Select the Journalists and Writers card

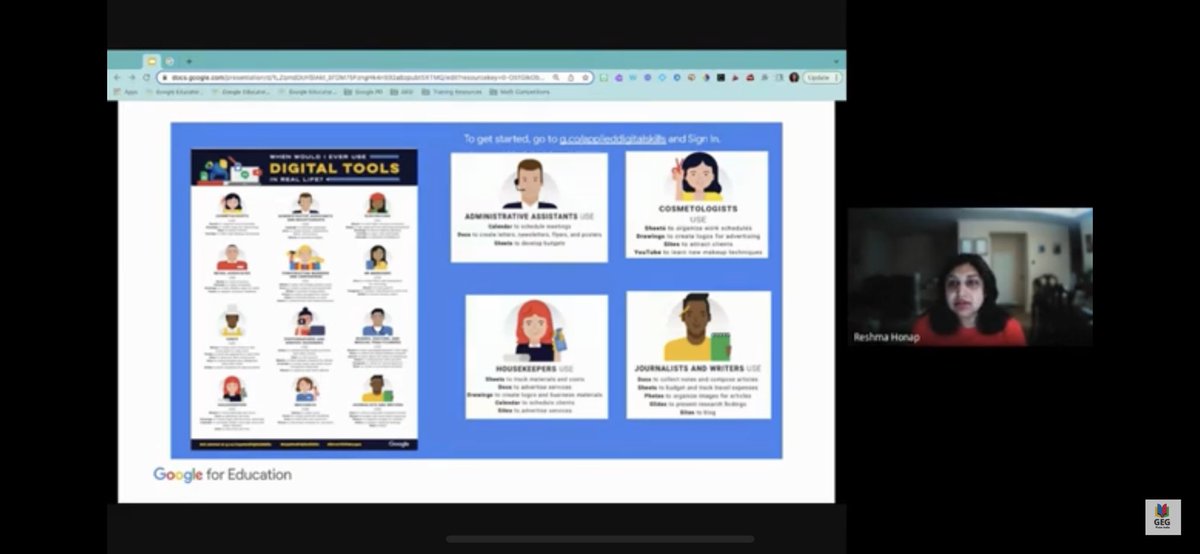[x=698, y=355]
